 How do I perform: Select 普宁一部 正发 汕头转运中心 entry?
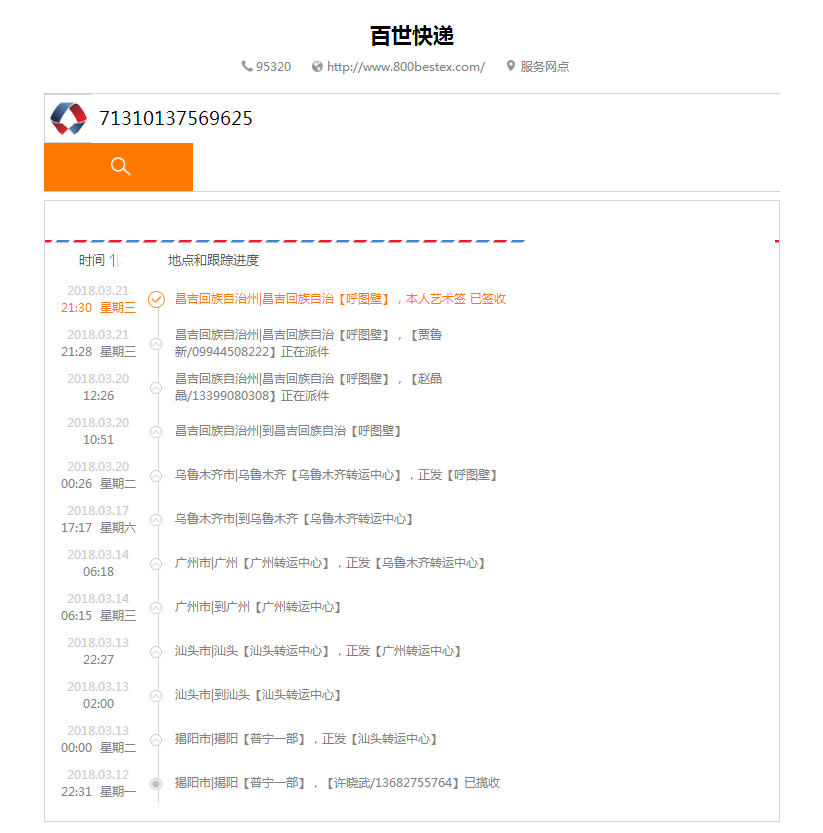tap(306, 739)
